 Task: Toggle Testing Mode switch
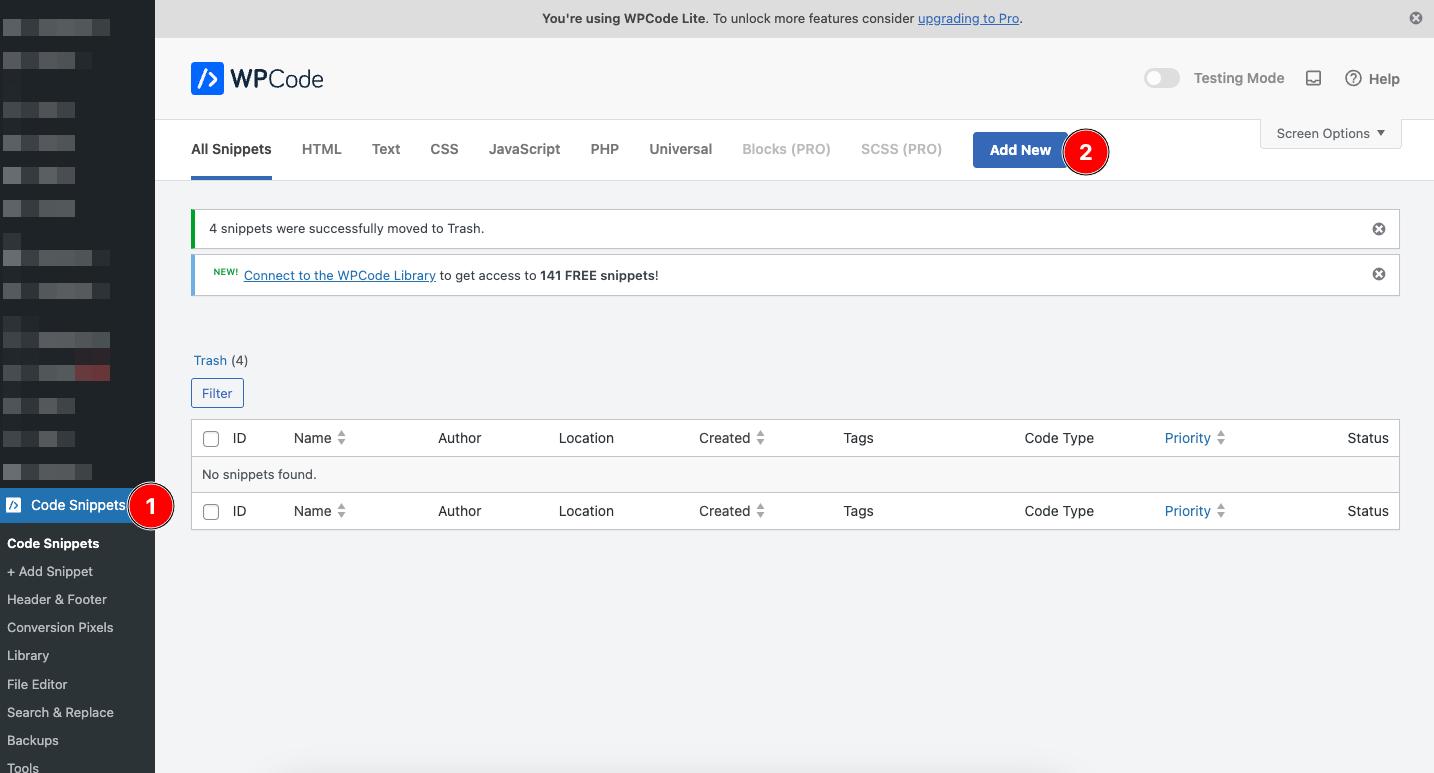point(1162,78)
